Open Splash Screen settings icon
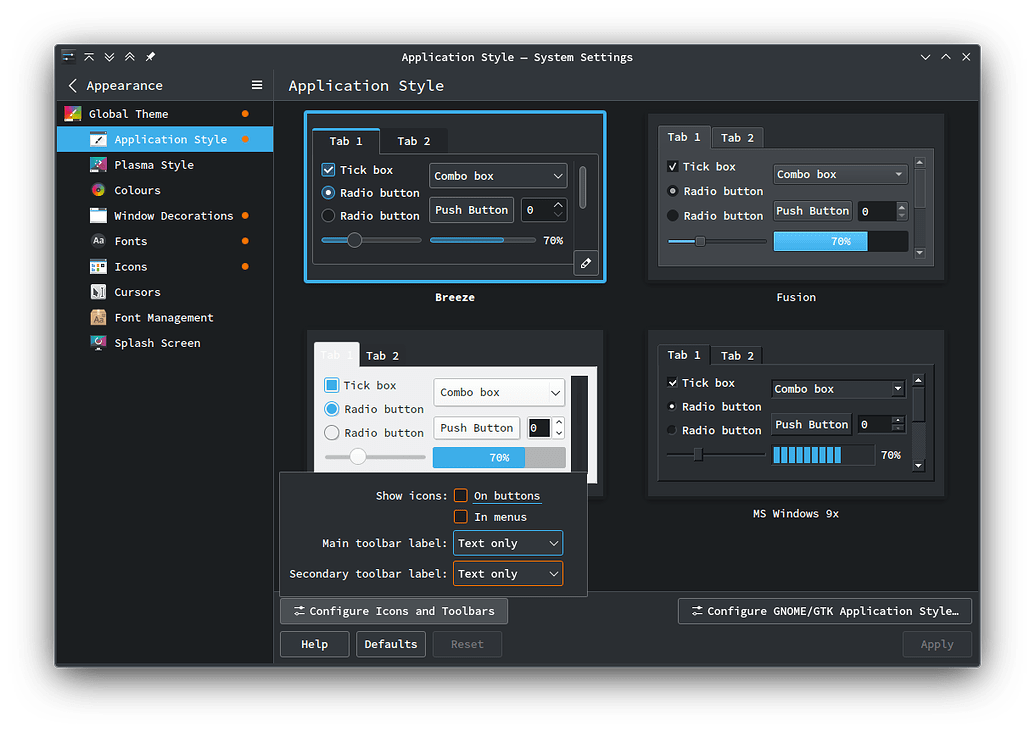The width and height of the screenshot is (1035, 732). tap(97, 343)
